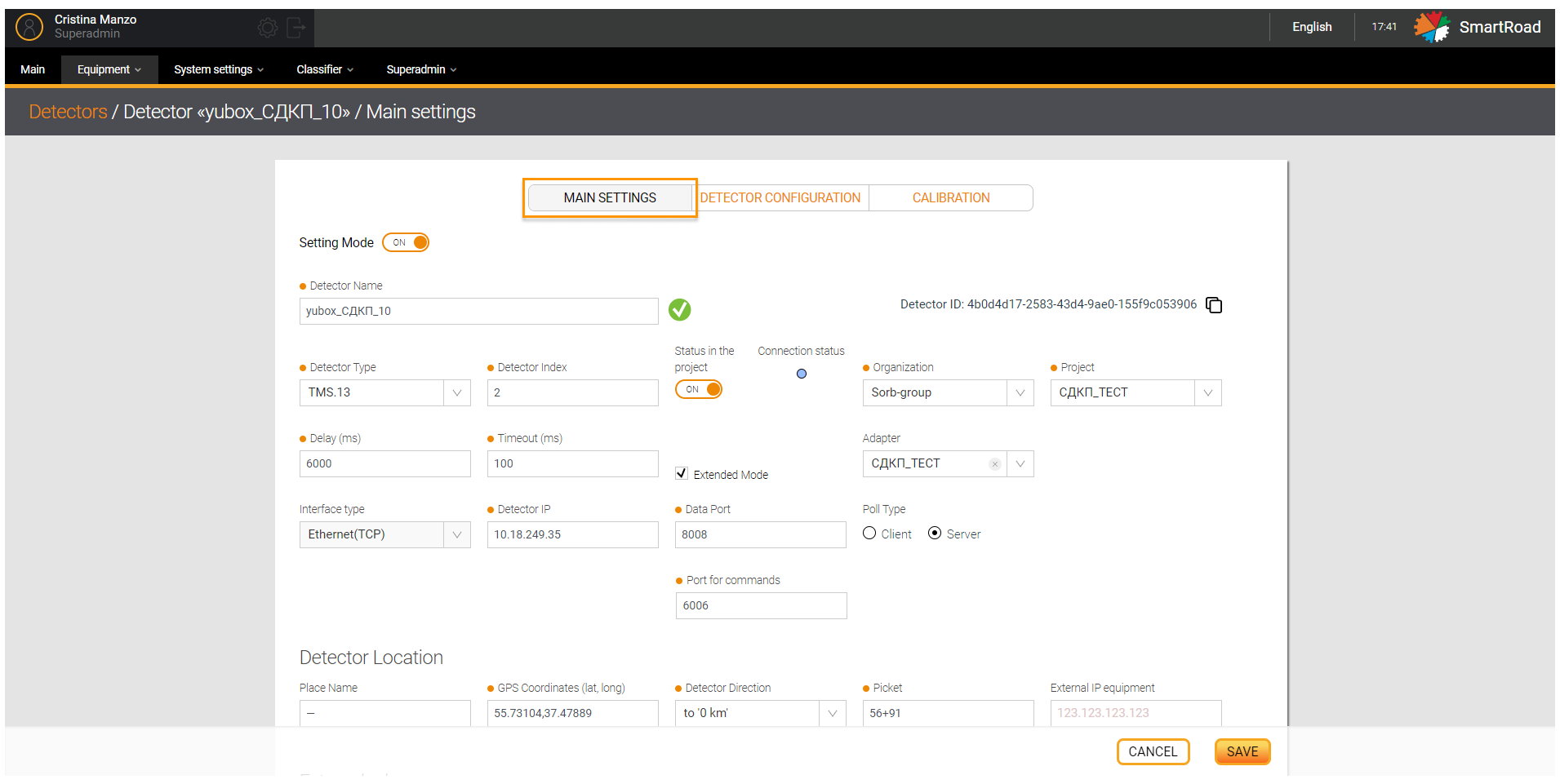Switch to Calibration tab
Screen dimensions: 1560x784
point(951,197)
